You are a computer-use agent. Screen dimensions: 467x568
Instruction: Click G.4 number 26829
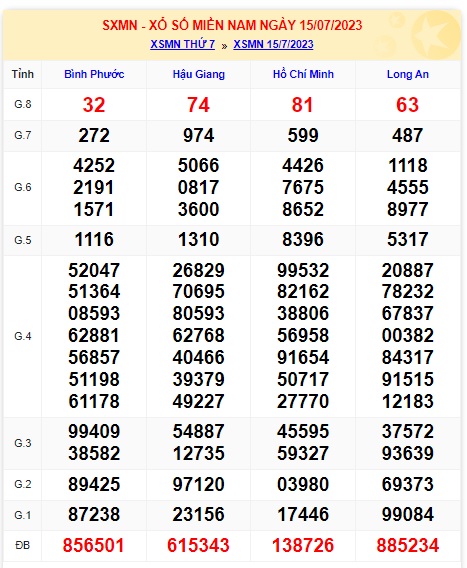click(x=199, y=271)
